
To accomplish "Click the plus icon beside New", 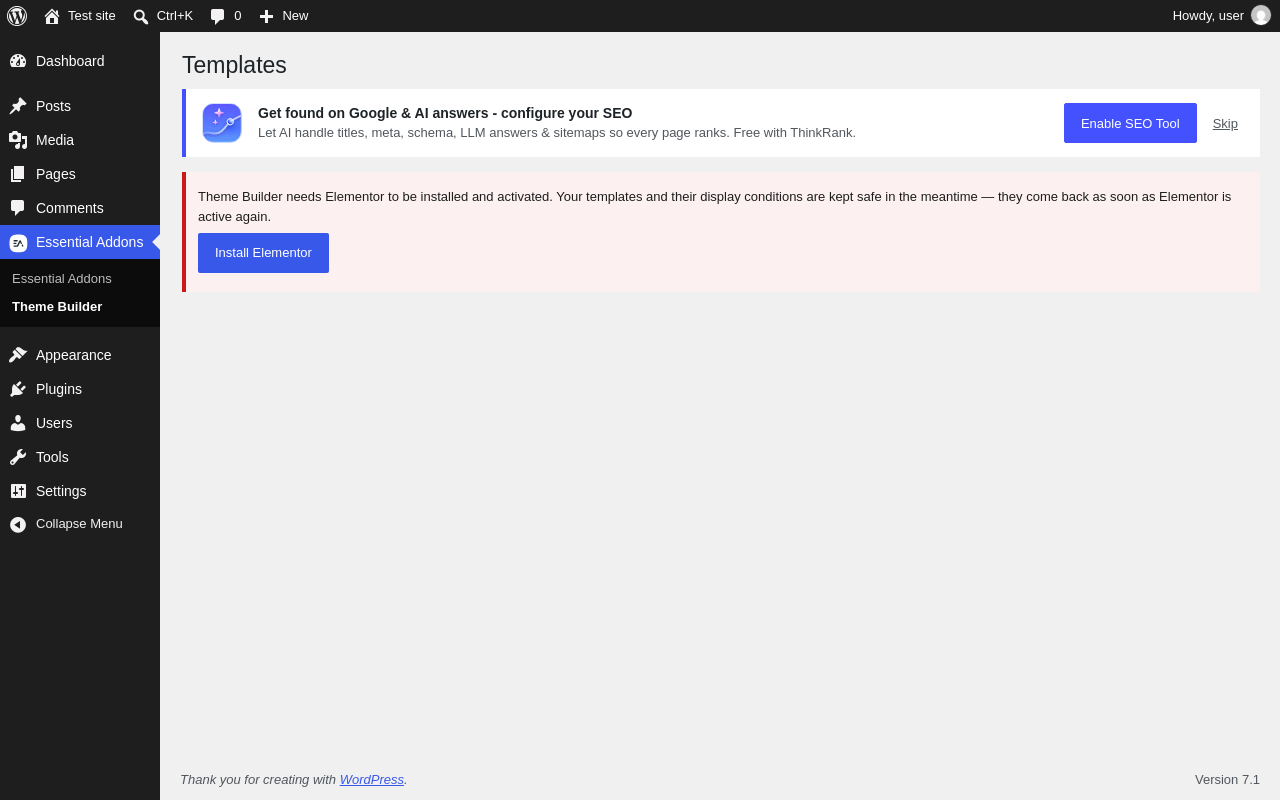I will coord(266,16).
